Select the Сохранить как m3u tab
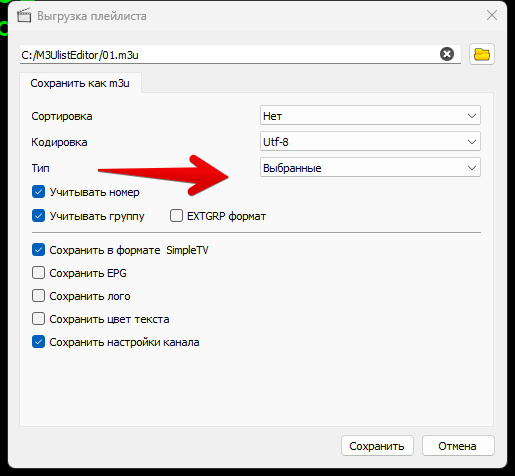Viewport: 515px width, 476px height. tap(80, 83)
